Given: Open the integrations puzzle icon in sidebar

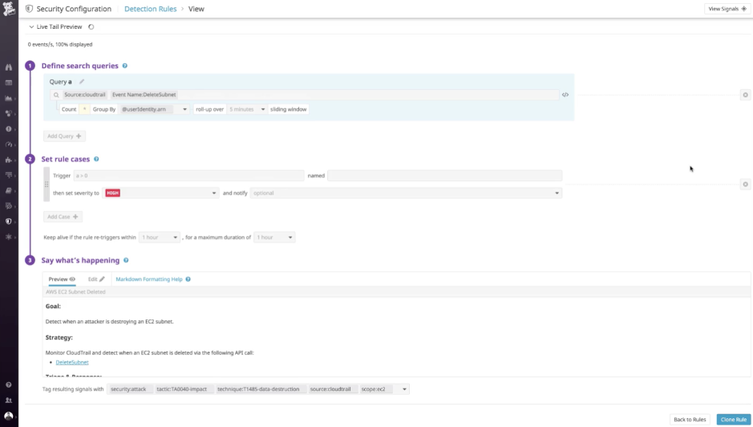Looking at the screenshot, I should (x=8, y=159).
